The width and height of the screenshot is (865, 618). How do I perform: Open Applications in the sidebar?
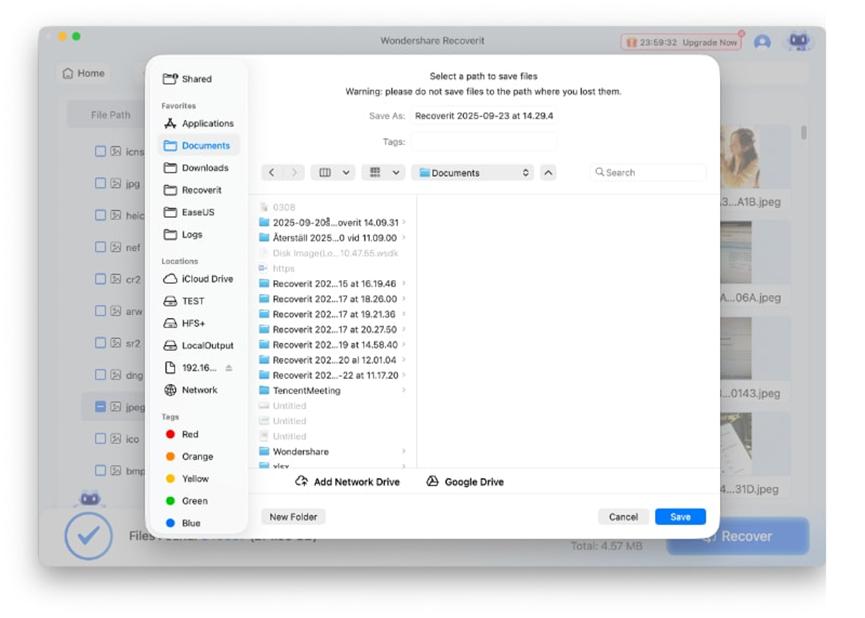[207, 124]
